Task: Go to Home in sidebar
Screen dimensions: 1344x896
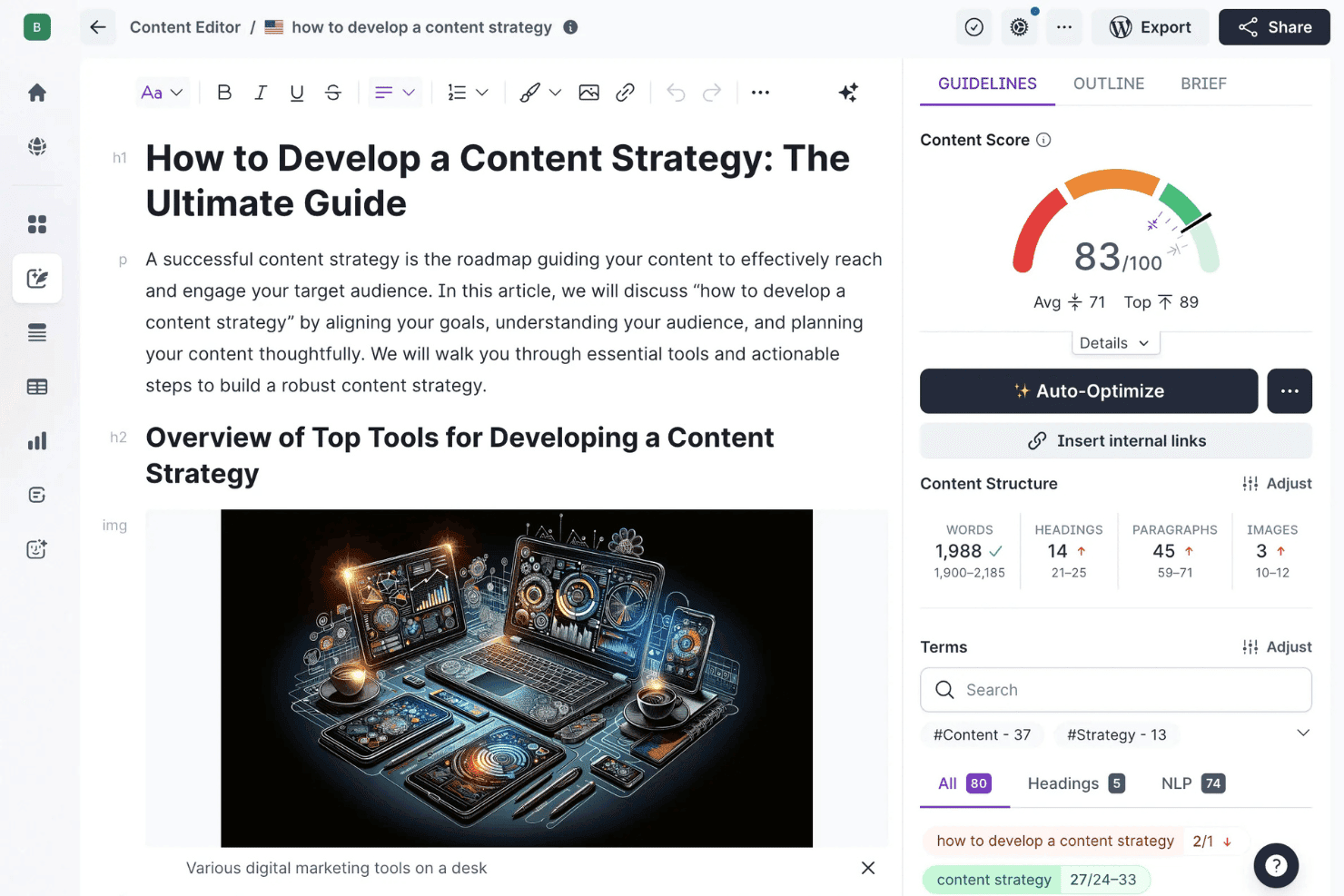Action: click(x=37, y=93)
